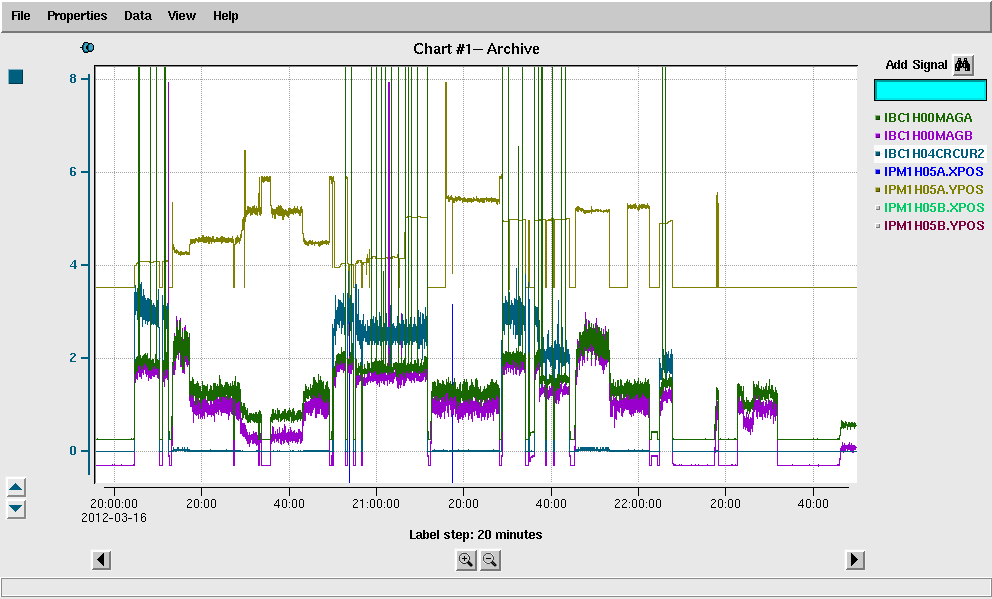Select the IBC1H04CRCUR2 signal in legend
The height and width of the screenshot is (599, 992).
click(934, 154)
